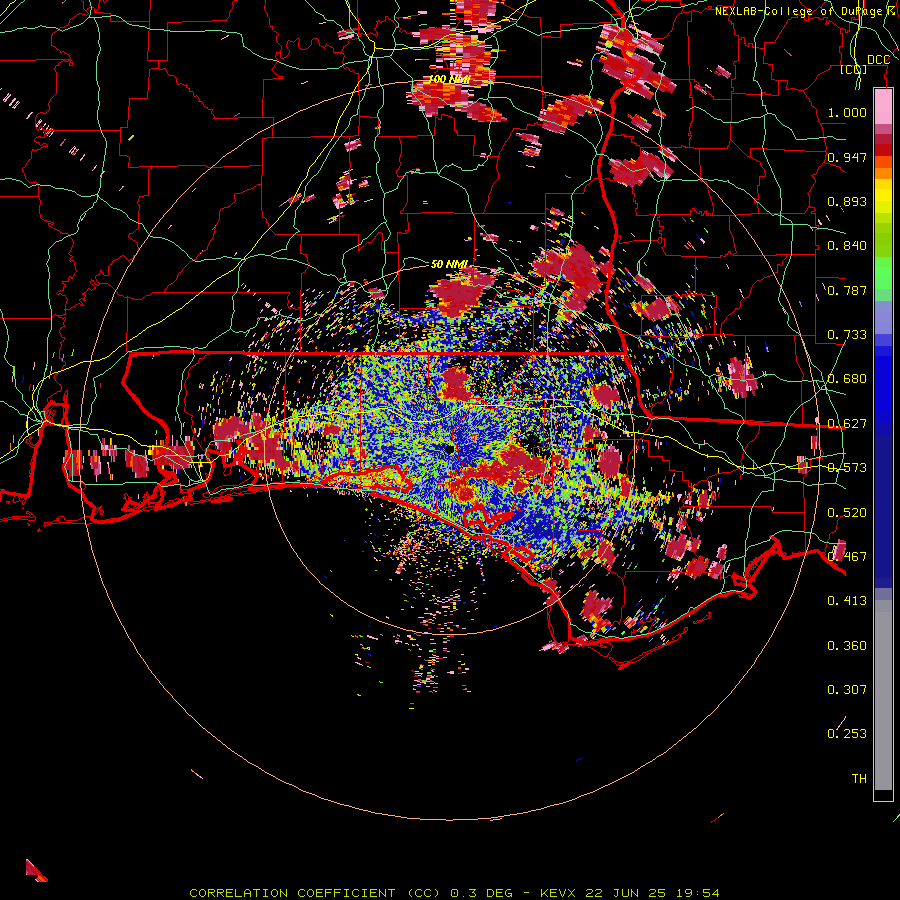
Task: Click the '0.413' color scale value
Action: tap(847, 601)
